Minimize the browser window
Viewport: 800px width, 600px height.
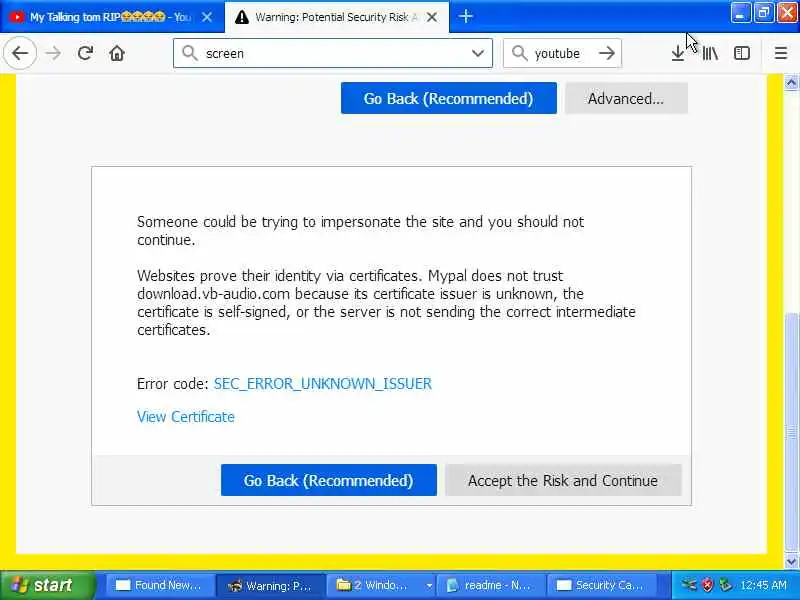(740, 13)
